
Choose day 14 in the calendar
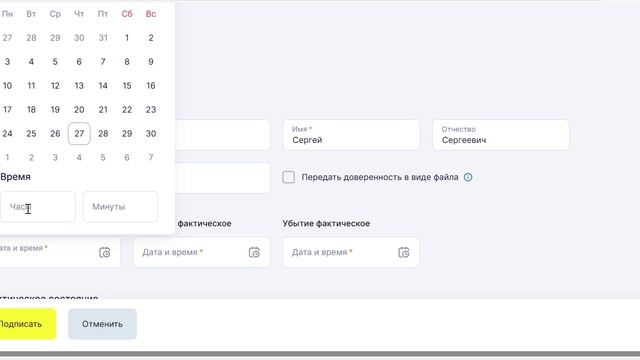(103, 86)
